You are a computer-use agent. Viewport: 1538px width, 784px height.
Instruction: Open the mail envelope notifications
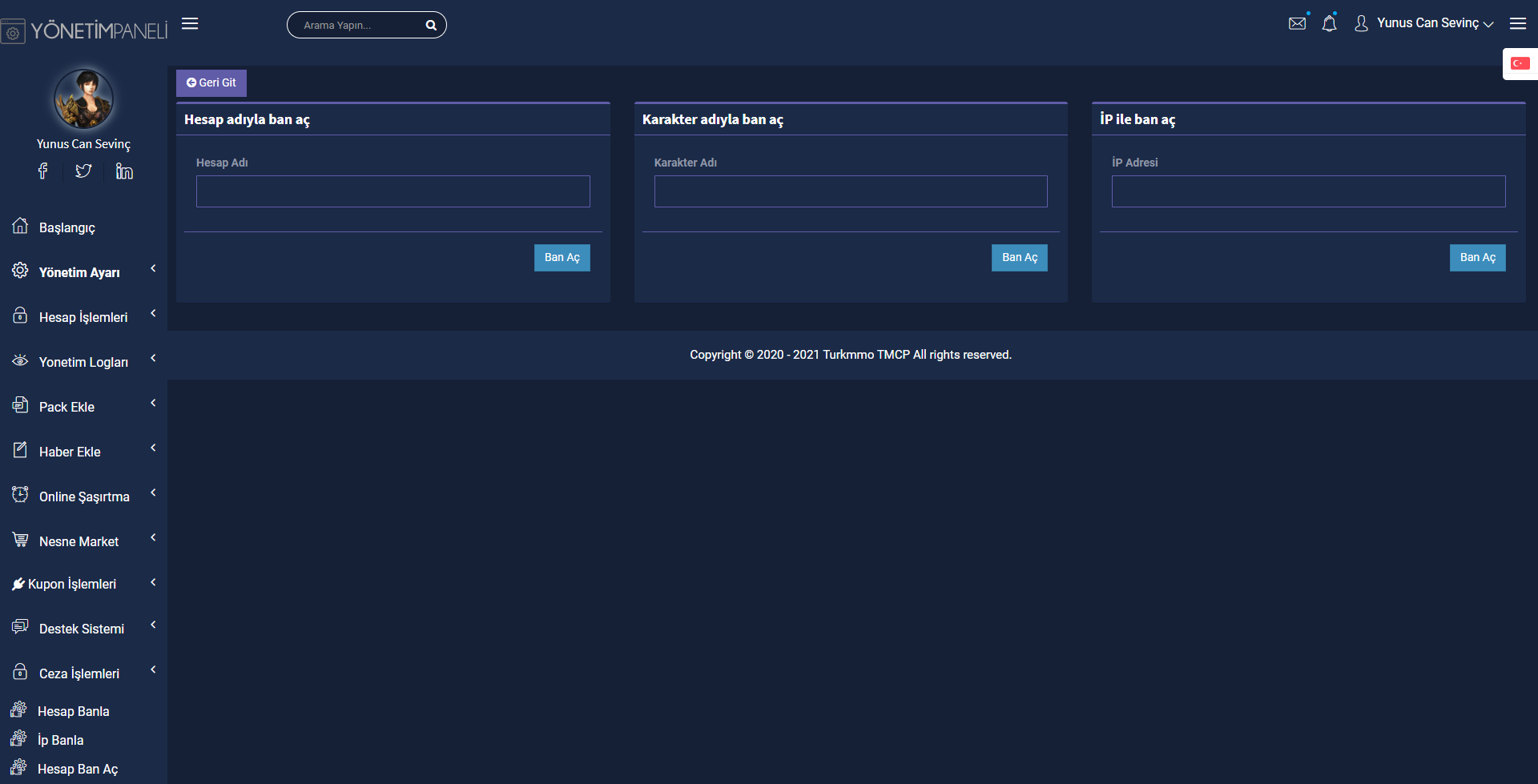click(x=1298, y=23)
